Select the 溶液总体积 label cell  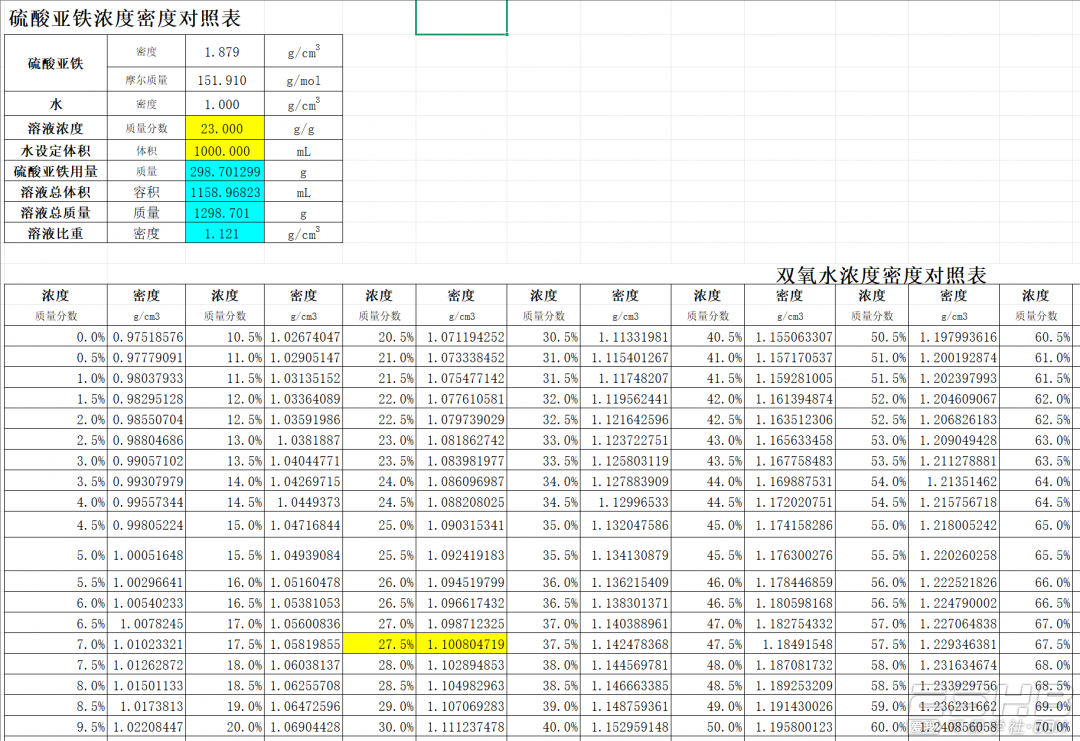pos(56,192)
